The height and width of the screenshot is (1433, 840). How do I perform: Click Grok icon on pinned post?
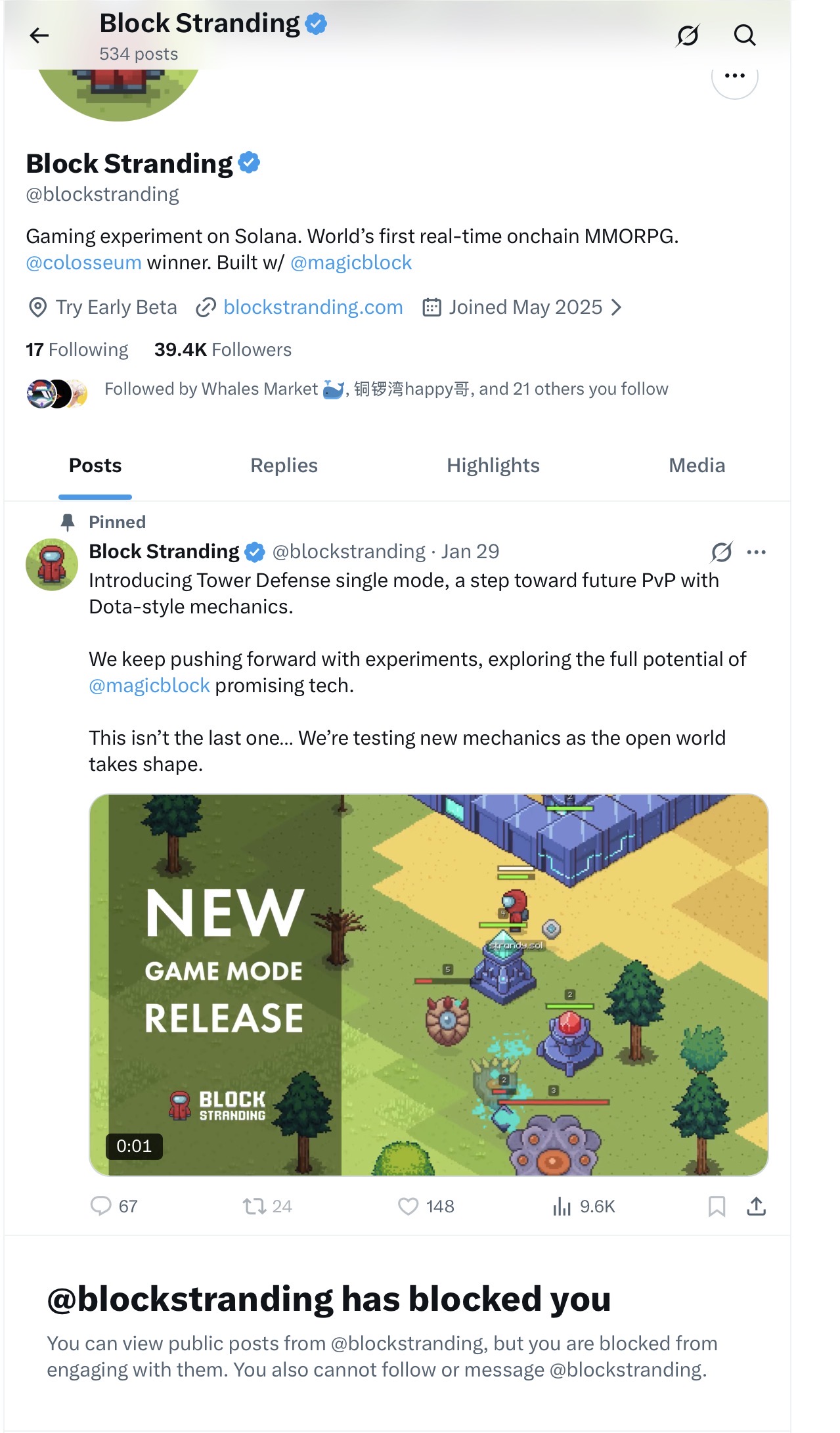[x=721, y=552]
